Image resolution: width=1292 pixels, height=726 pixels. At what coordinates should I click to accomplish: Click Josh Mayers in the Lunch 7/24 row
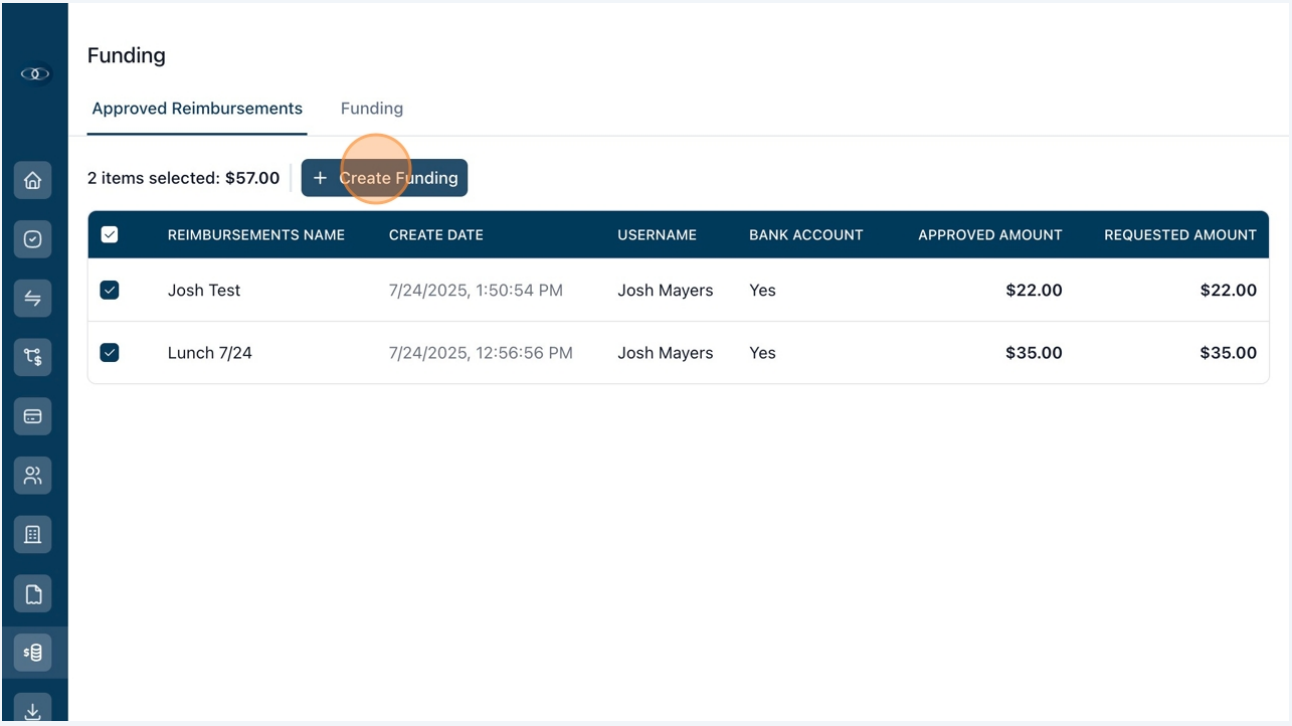tap(665, 352)
